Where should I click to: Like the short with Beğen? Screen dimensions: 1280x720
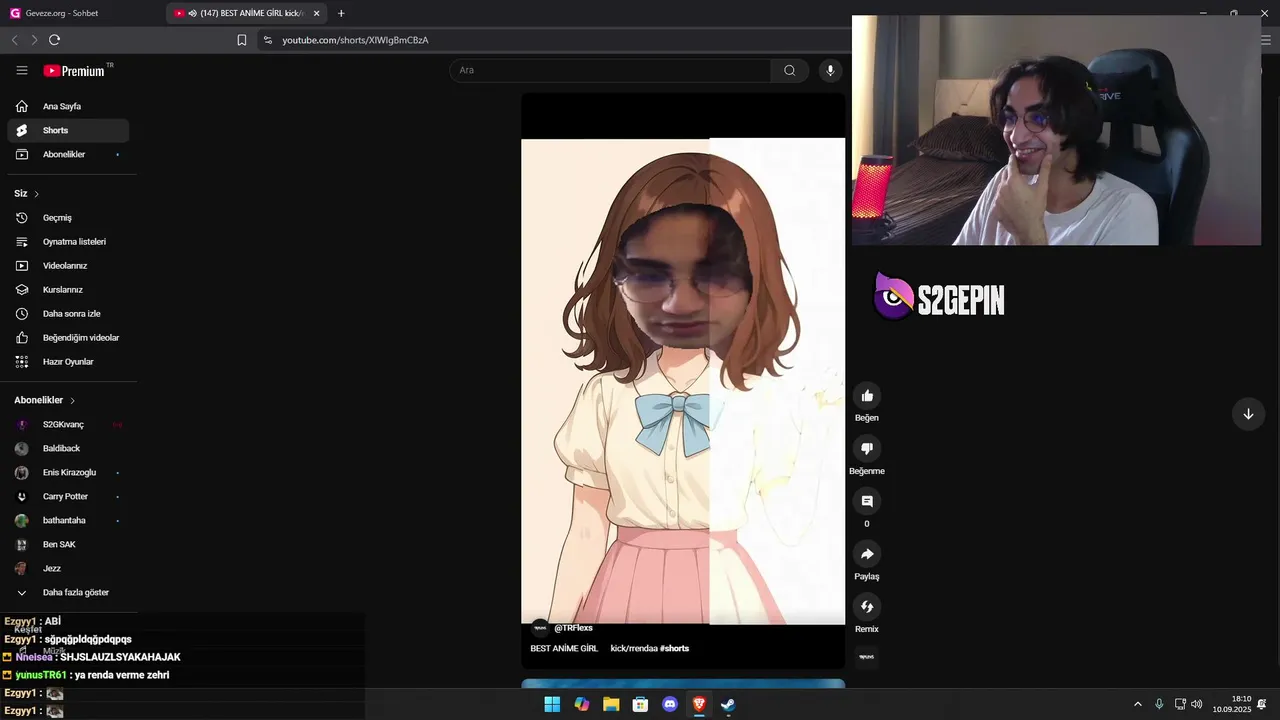[867, 396]
